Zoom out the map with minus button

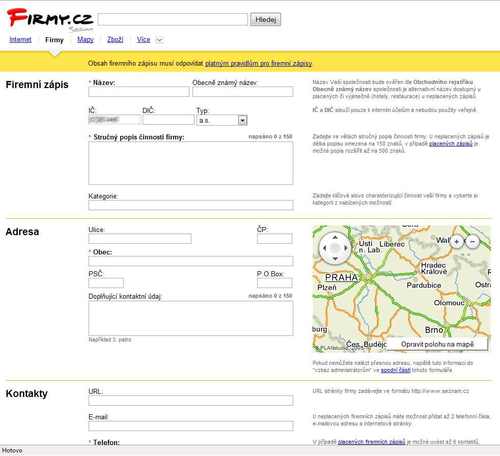(x=472, y=241)
